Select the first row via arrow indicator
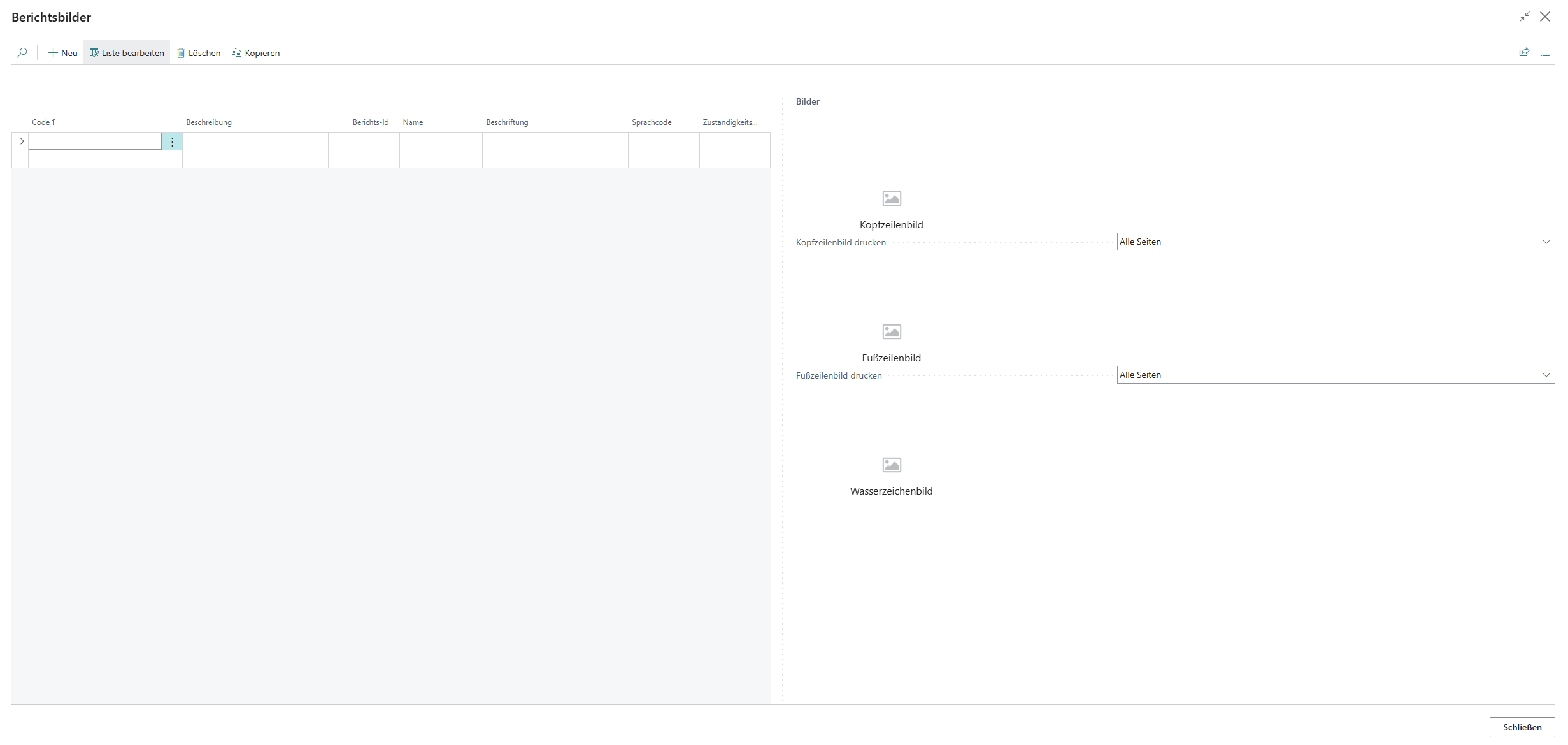This screenshot has height=745, width=1568. (x=20, y=141)
